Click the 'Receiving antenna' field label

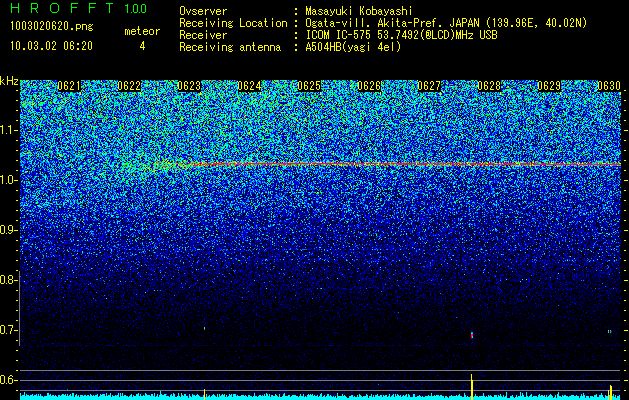pyautogui.click(x=230, y=47)
